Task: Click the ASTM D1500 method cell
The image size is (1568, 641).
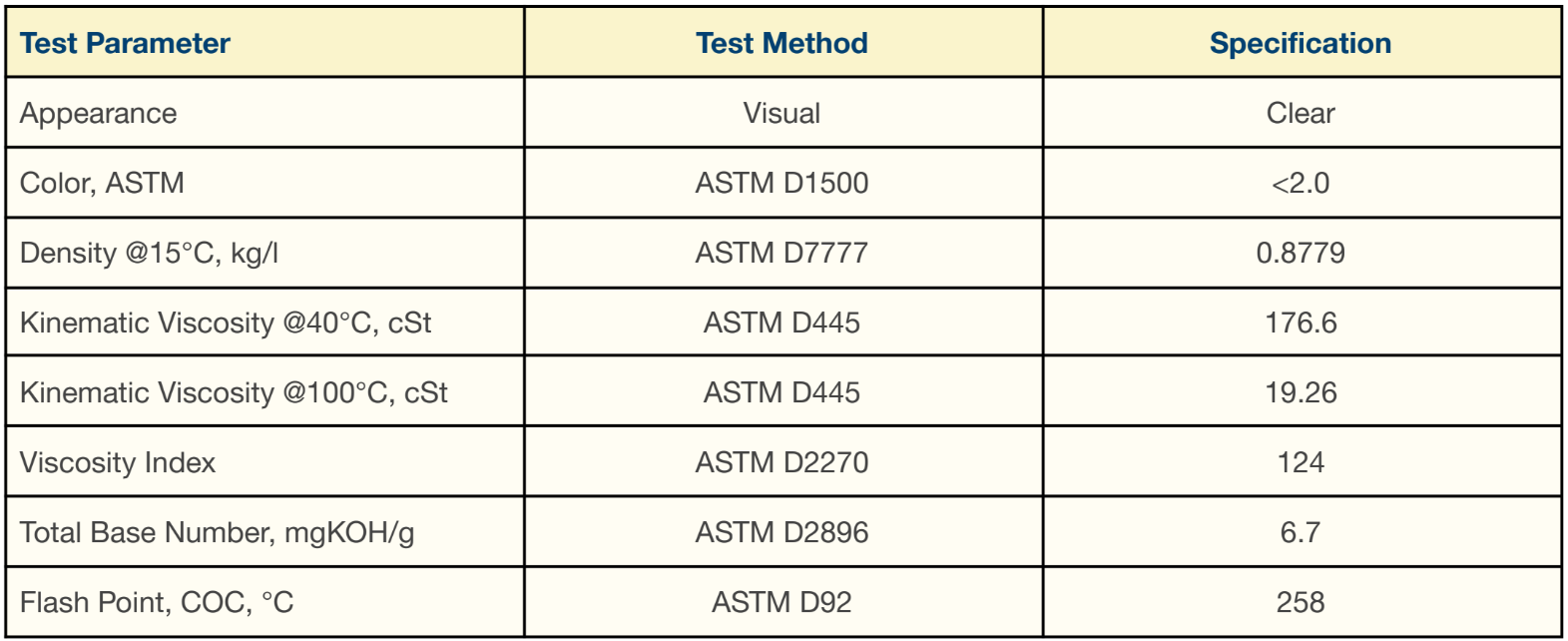Action: coord(782,183)
